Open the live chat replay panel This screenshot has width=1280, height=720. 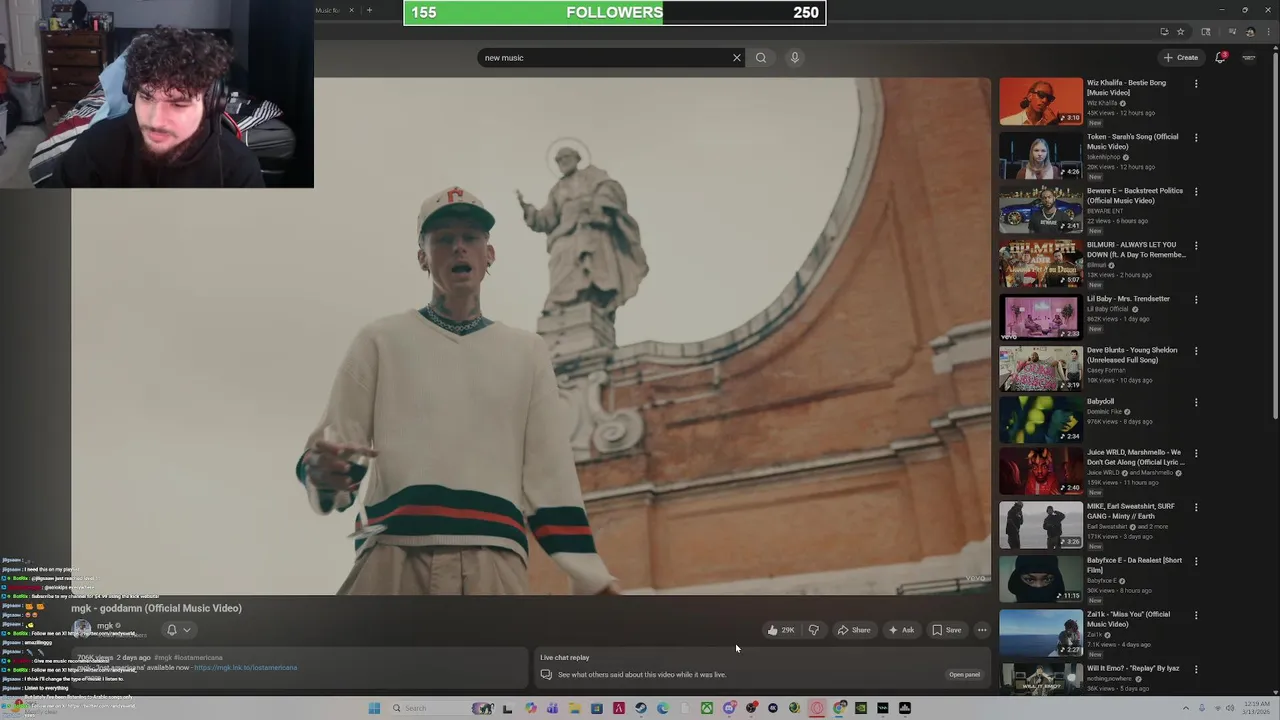[964, 674]
